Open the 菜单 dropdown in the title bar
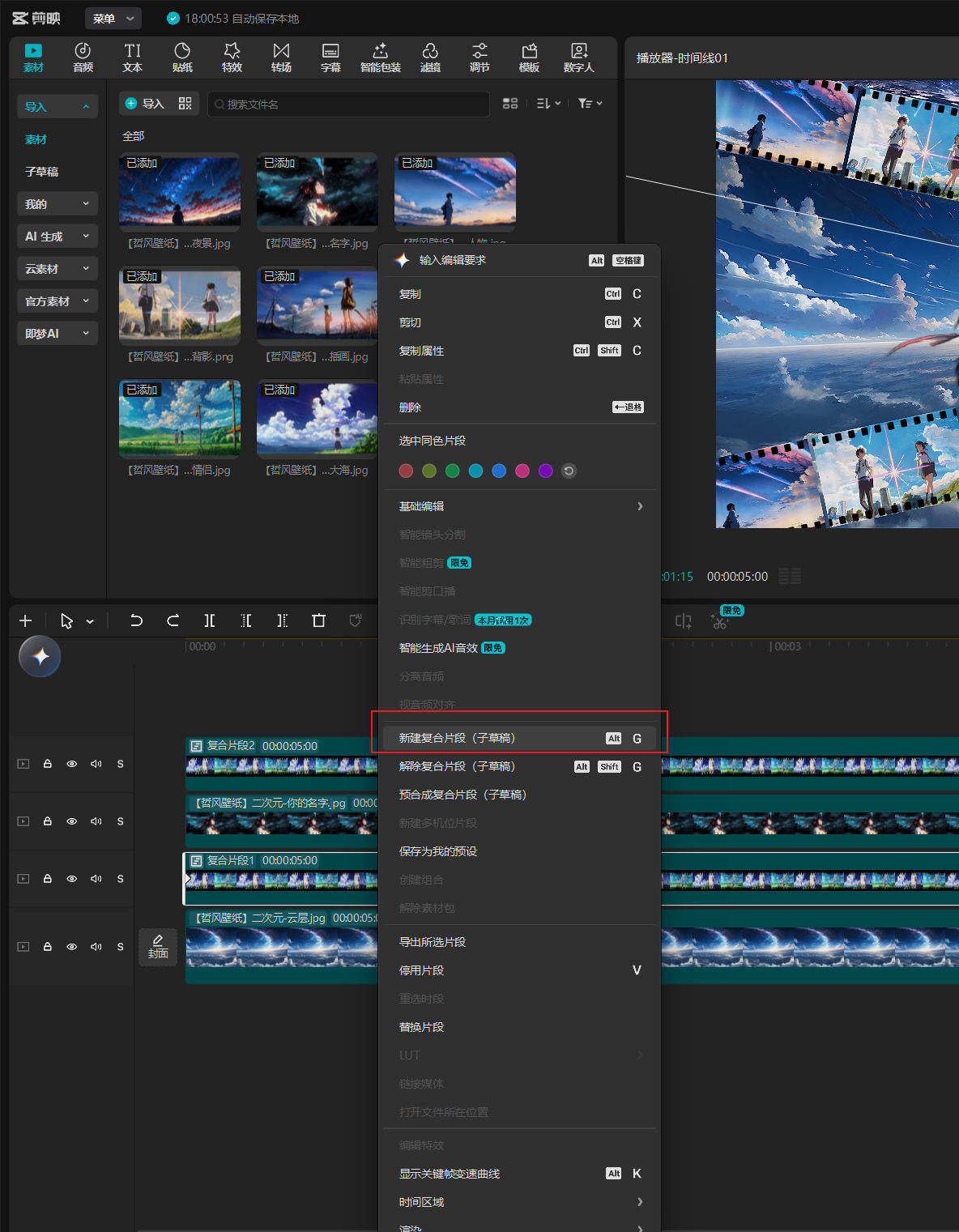Image resolution: width=959 pixels, height=1232 pixels. point(113,18)
